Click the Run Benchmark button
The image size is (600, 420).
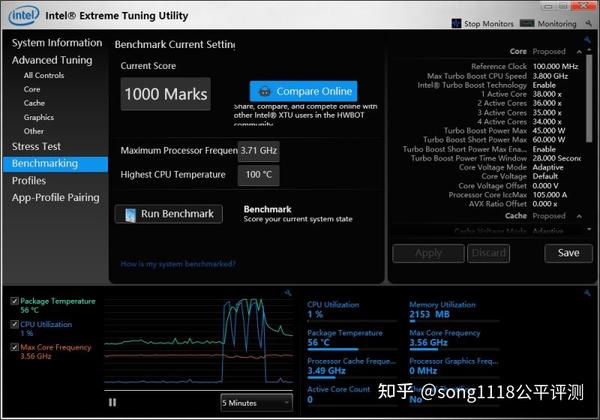coord(169,214)
